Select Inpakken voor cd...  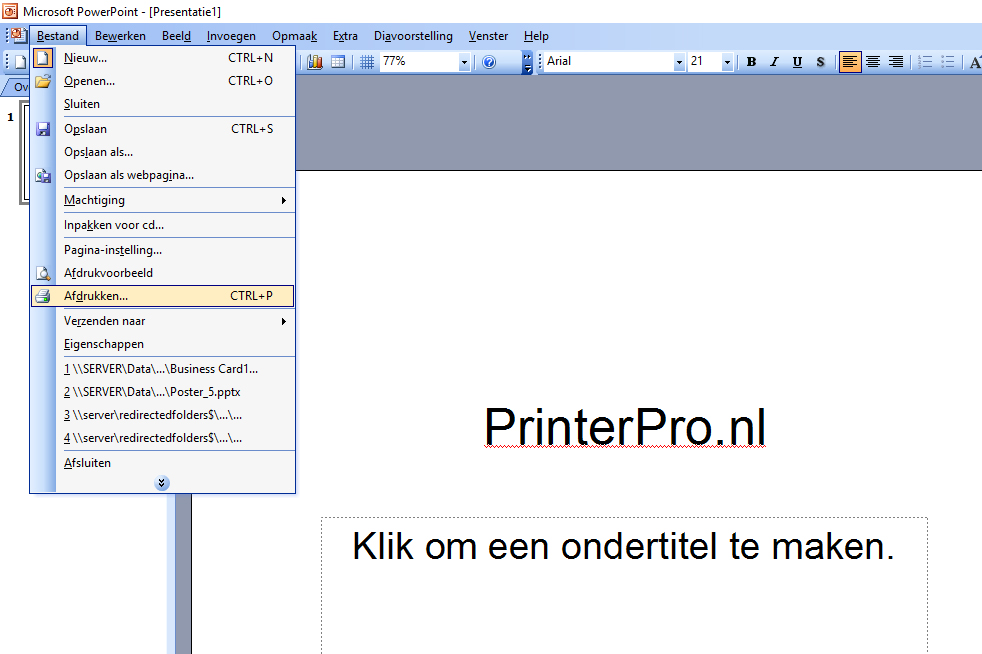tap(162, 225)
